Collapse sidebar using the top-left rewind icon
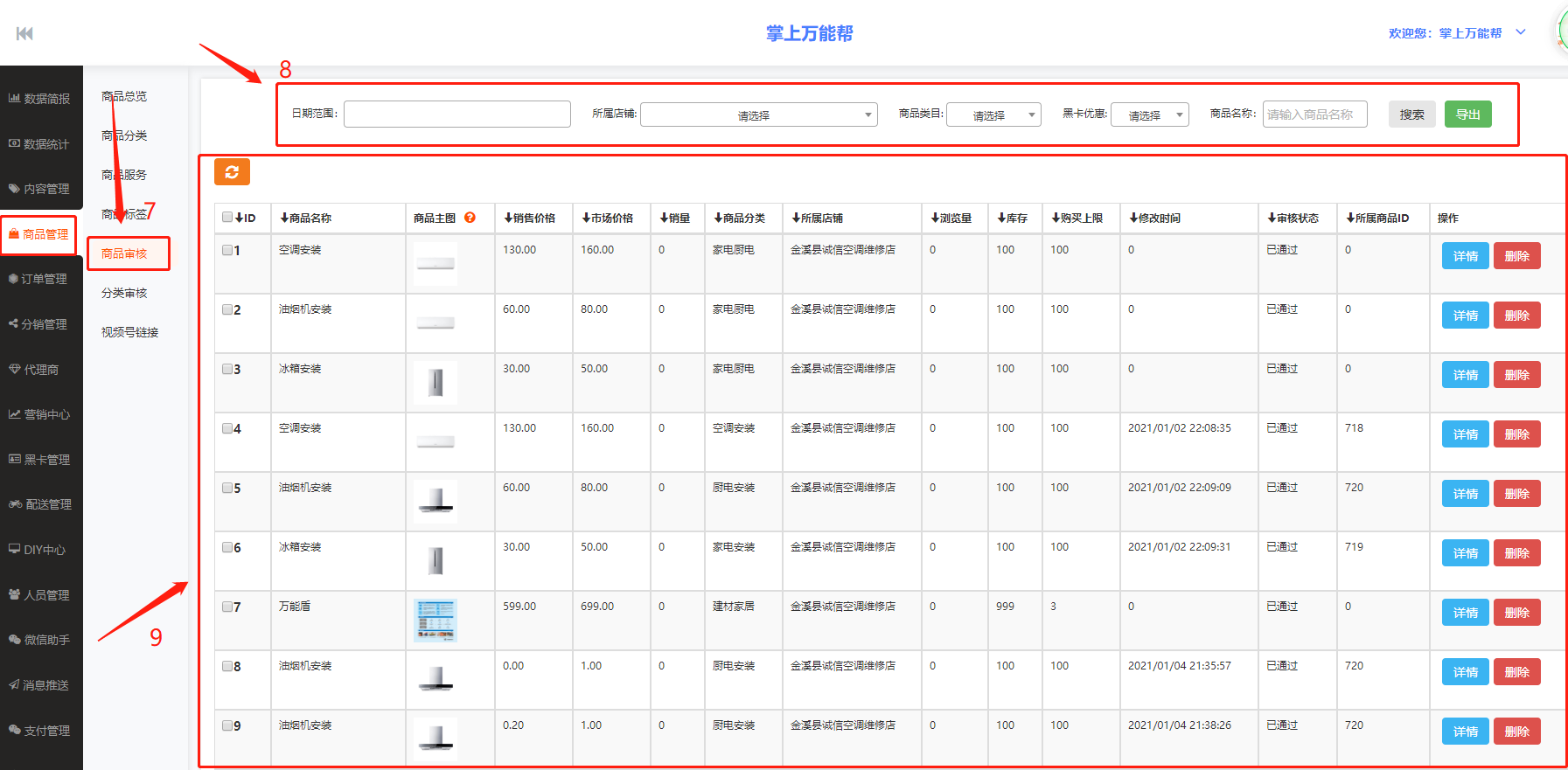The height and width of the screenshot is (770, 1568). (x=24, y=33)
